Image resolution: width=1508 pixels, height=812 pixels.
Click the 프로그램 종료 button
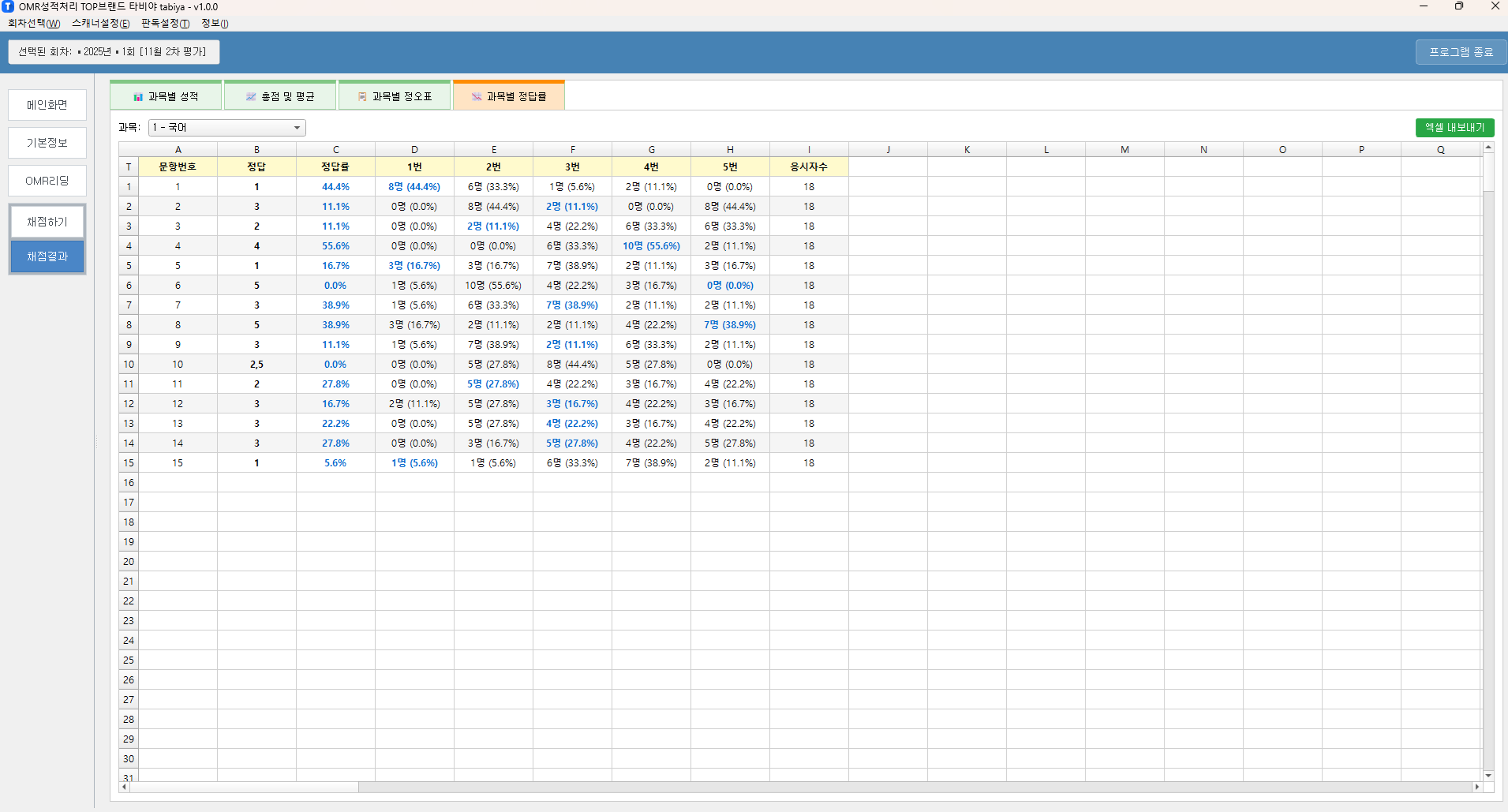click(1461, 52)
